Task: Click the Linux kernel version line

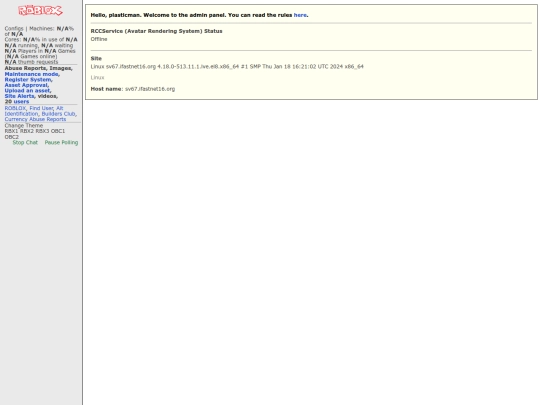Action: pos(227,66)
